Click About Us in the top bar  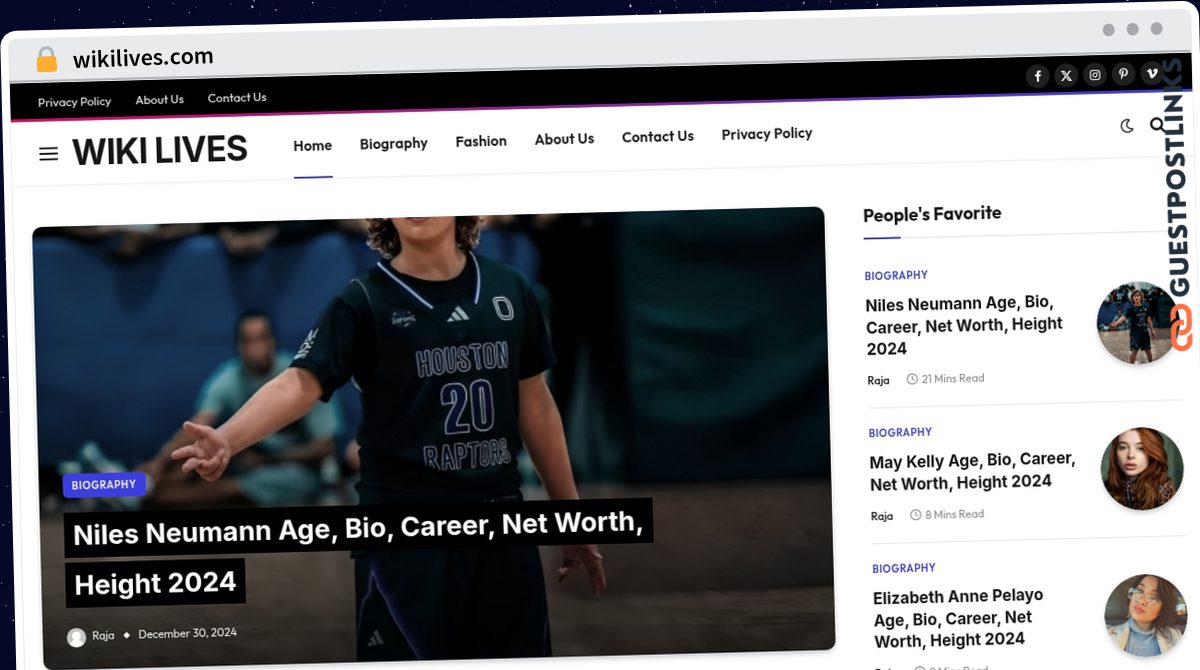[159, 100]
